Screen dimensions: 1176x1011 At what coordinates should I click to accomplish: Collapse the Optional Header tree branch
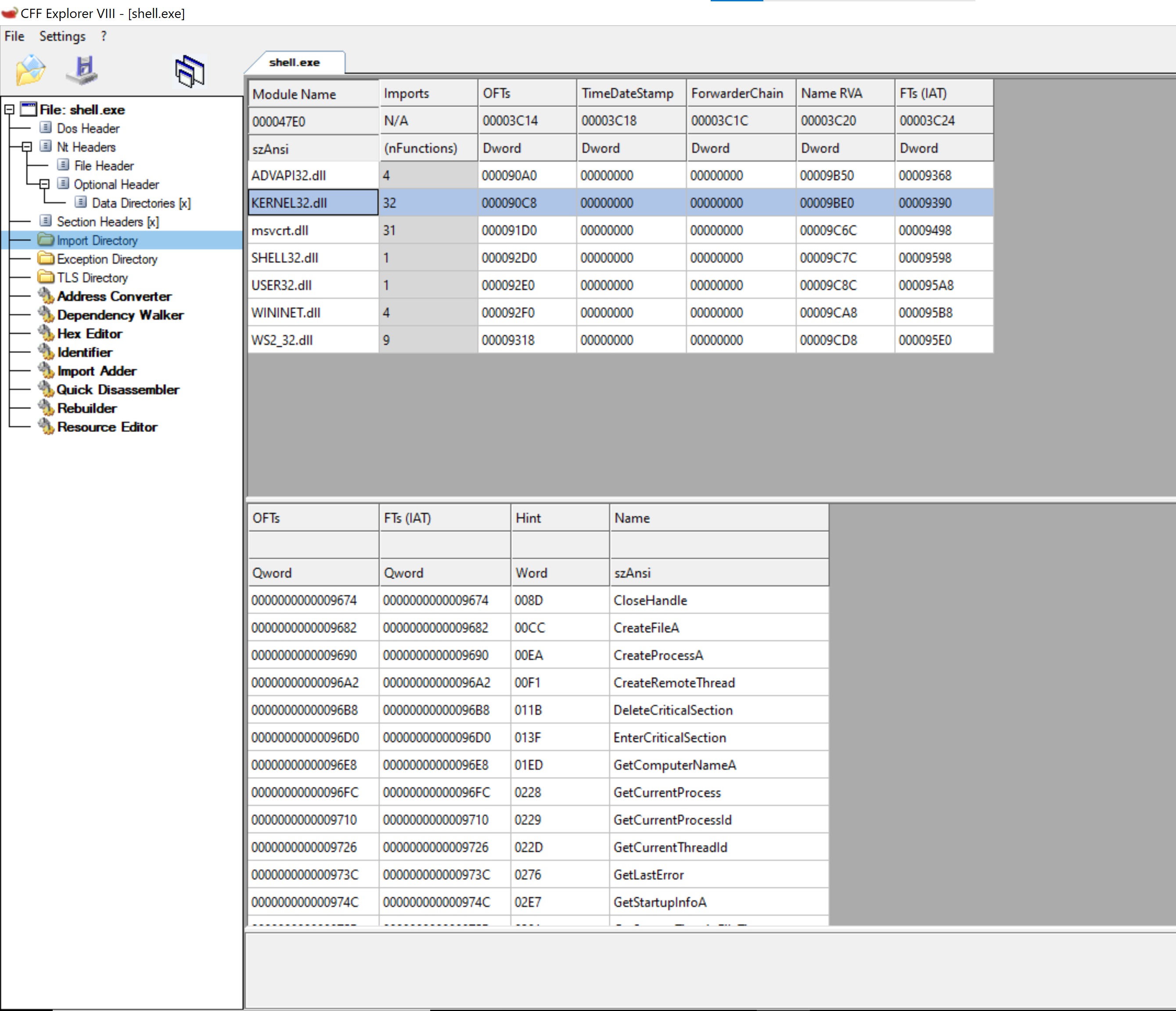click(44, 184)
